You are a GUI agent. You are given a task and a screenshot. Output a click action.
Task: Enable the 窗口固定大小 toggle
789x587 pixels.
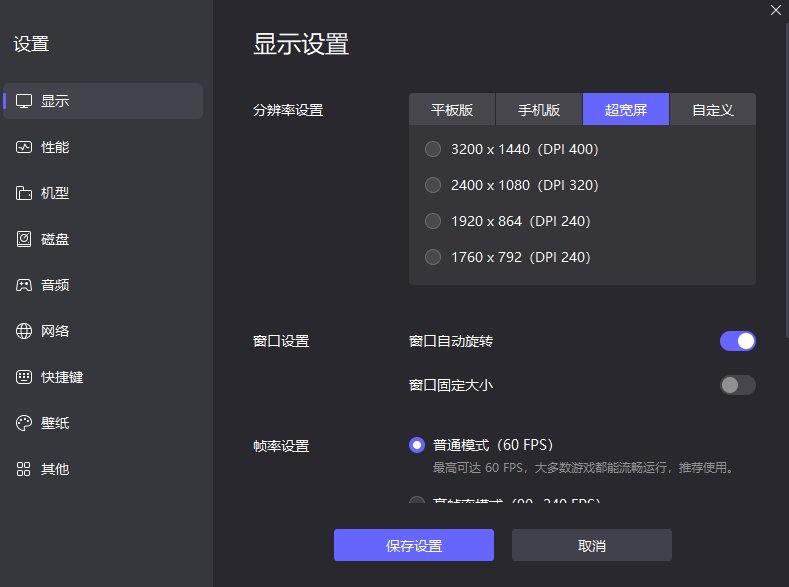point(738,385)
